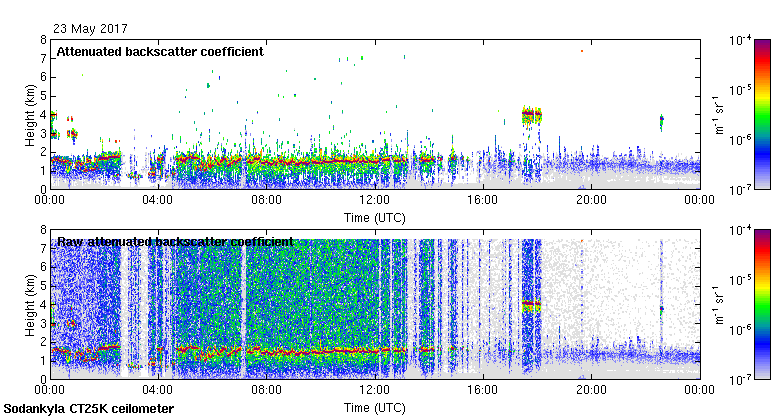Click the 04:00 tick label on the bottom plot
This screenshot has width=780, height=420.
click(x=158, y=390)
